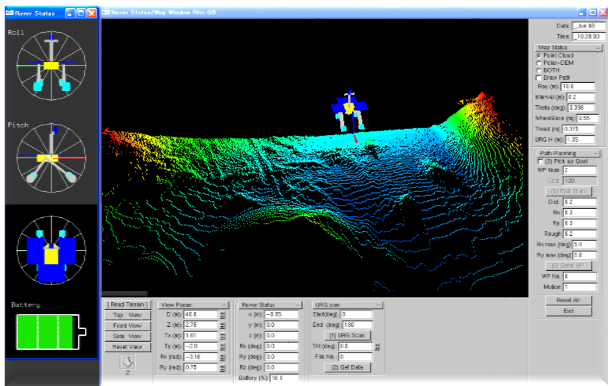Click the D (m) spinner arrows

point(223,315)
